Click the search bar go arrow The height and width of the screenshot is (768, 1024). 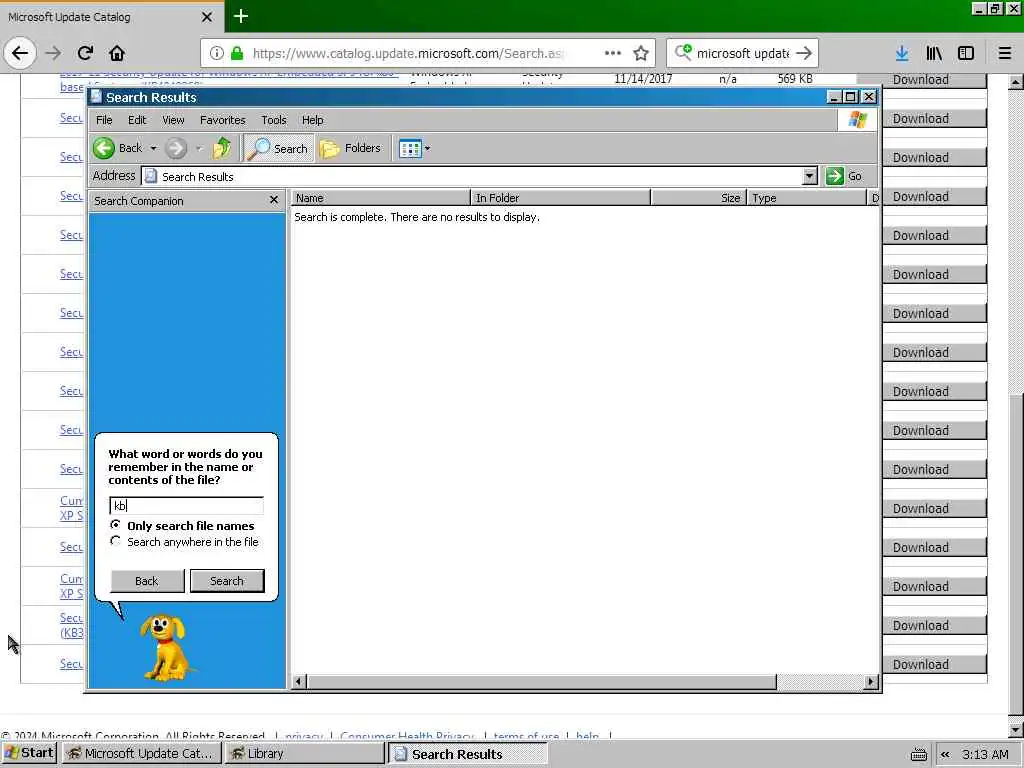point(805,53)
